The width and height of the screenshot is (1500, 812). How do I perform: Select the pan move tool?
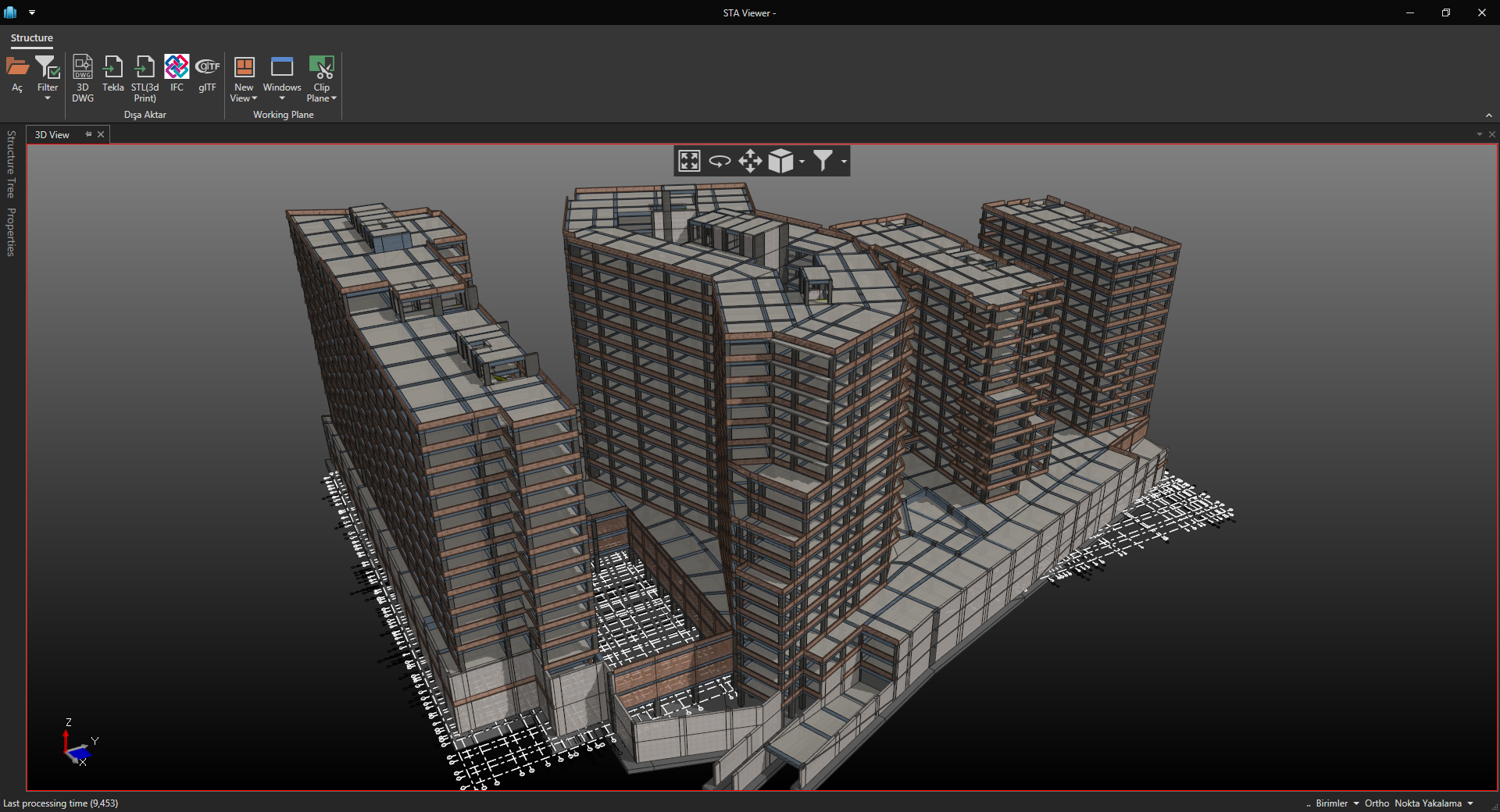click(750, 161)
